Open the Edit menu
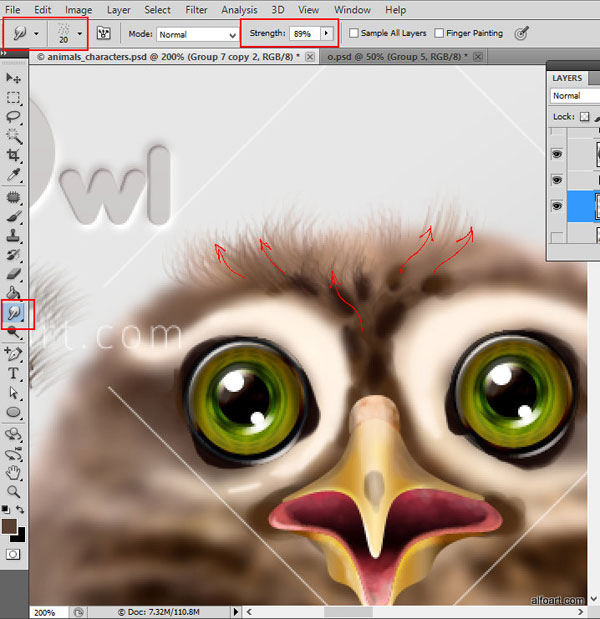Viewport: 600px width, 619px height. click(43, 10)
